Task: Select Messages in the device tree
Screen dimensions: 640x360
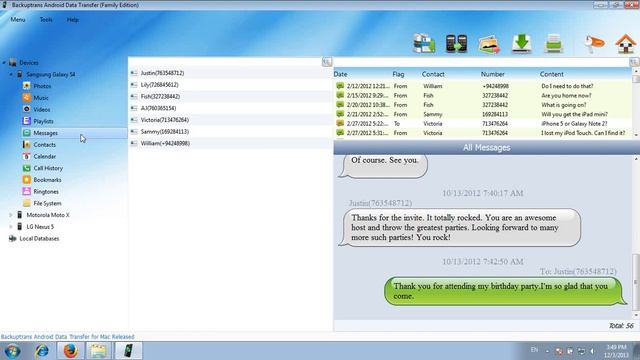Action: click(x=45, y=133)
